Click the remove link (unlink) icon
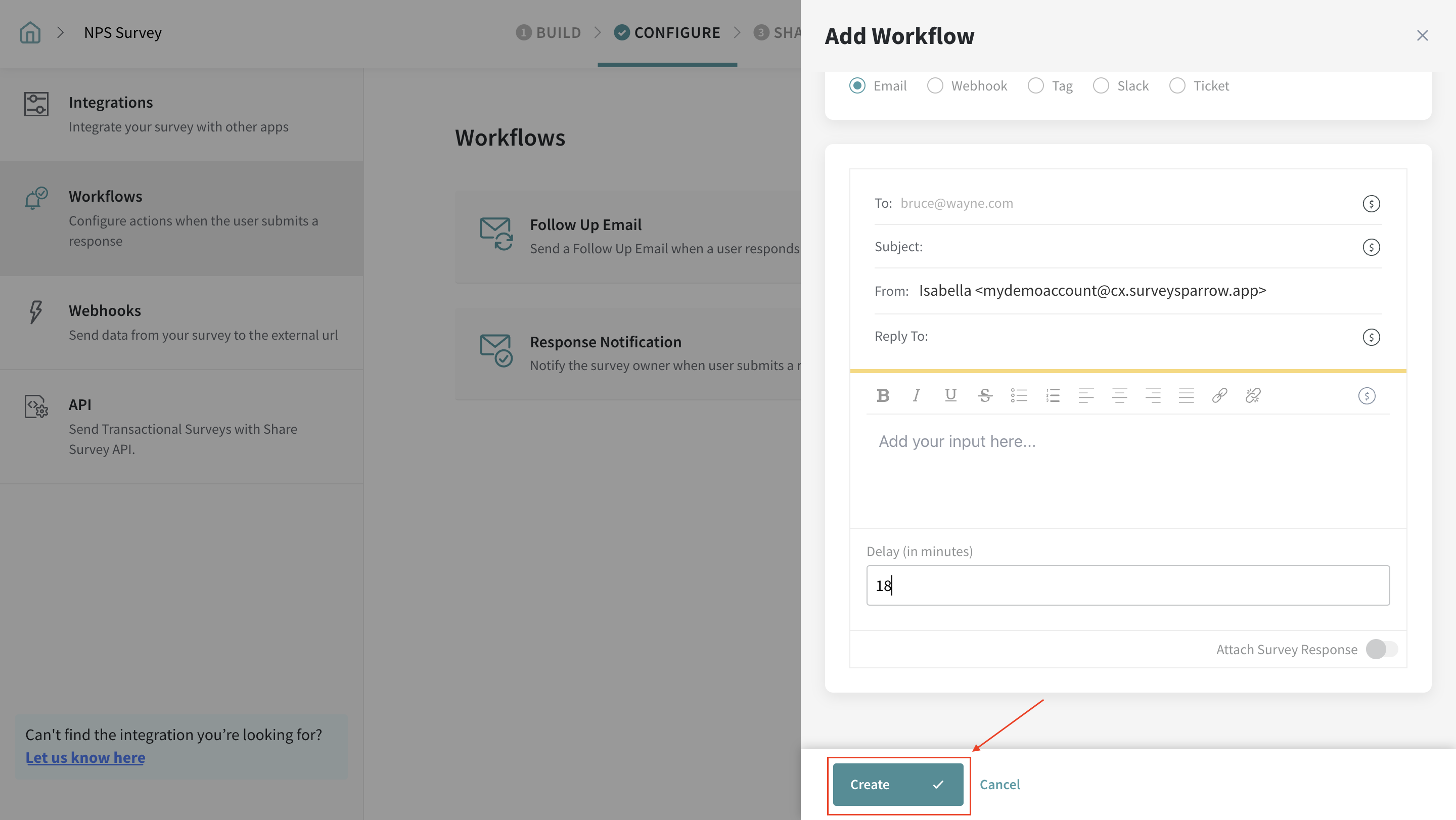This screenshot has height=820, width=1456. pyautogui.click(x=1253, y=395)
